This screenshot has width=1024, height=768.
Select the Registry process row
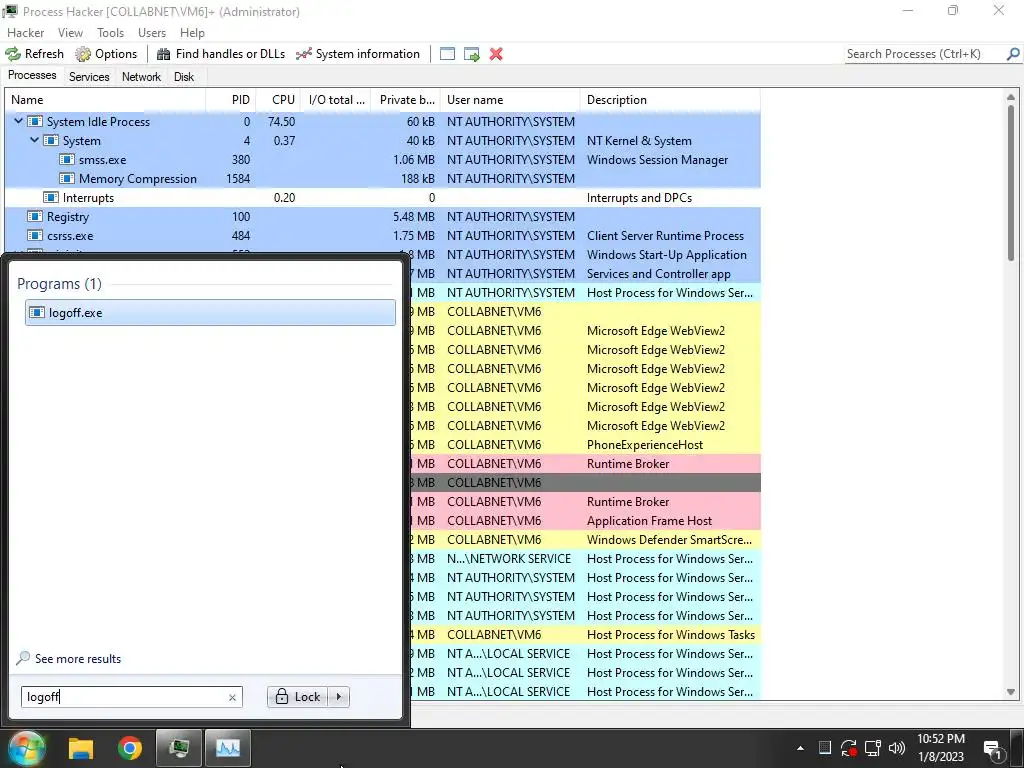click(383, 217)
